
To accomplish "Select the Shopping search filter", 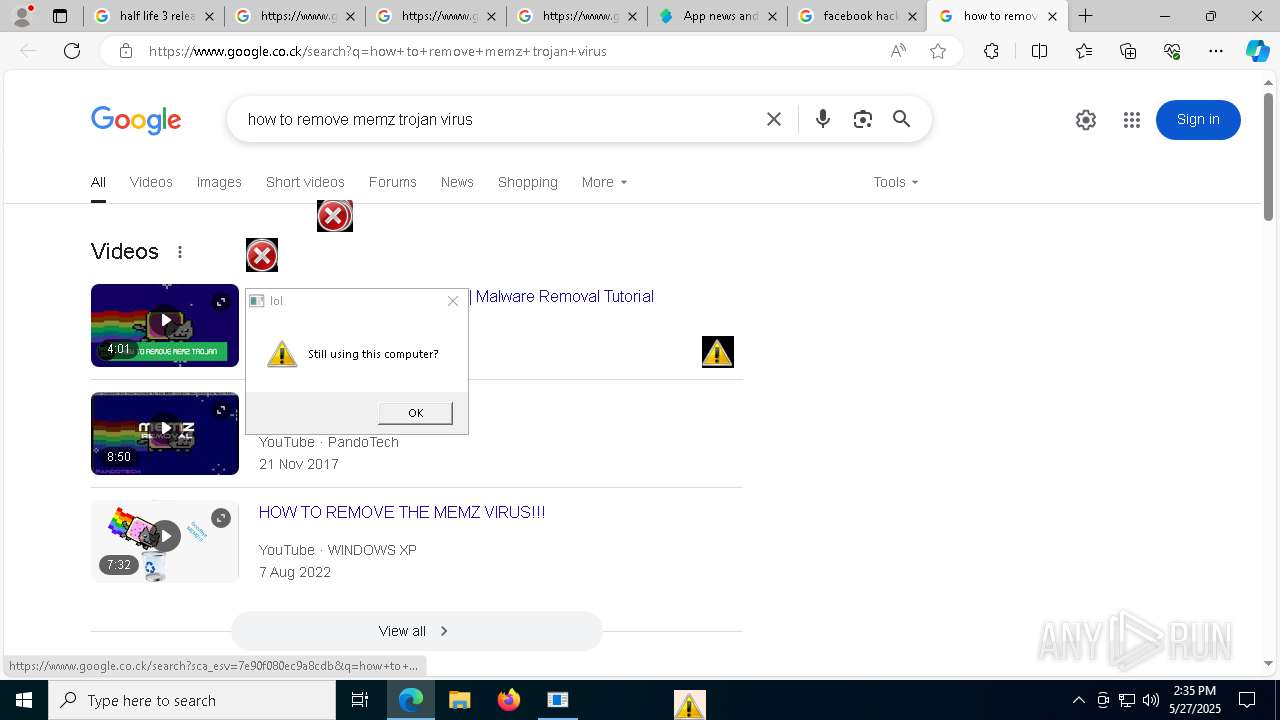I will click(528, 182).
